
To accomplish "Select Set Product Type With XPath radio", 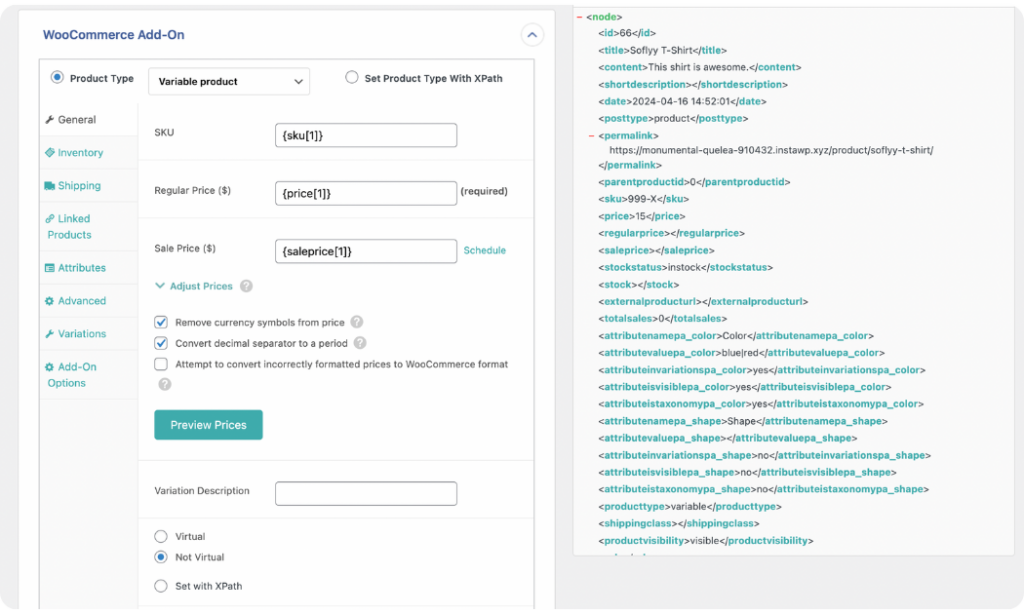I will (x=352, y=78).
